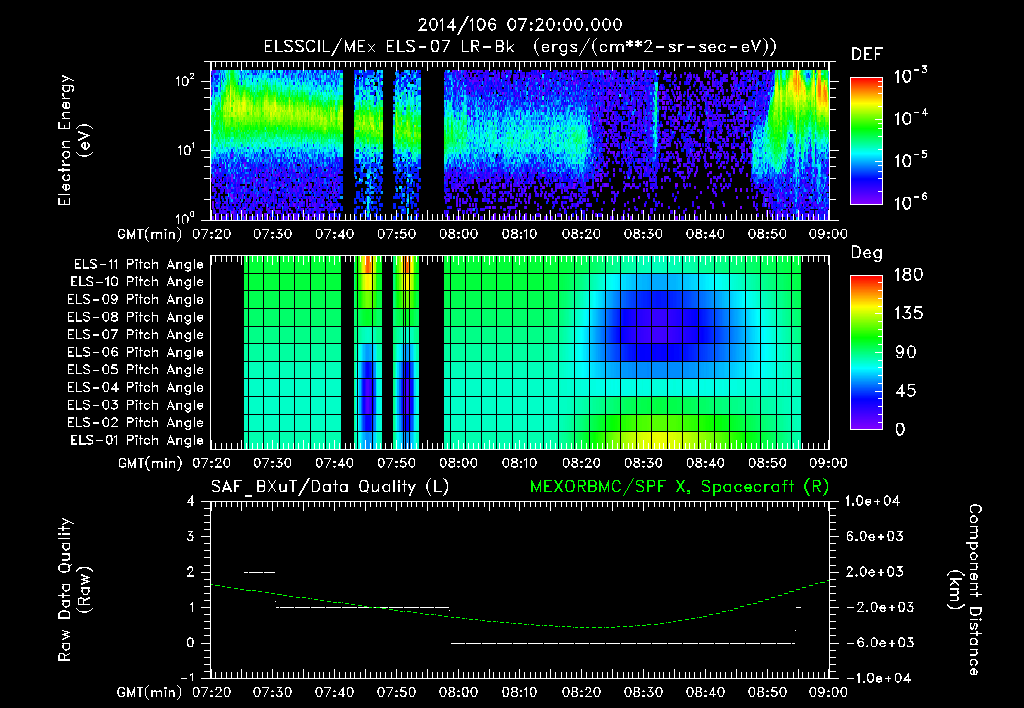
Task: Click the Raw Data Quality (Raw) axis label
Action: (x=74, y=590)
